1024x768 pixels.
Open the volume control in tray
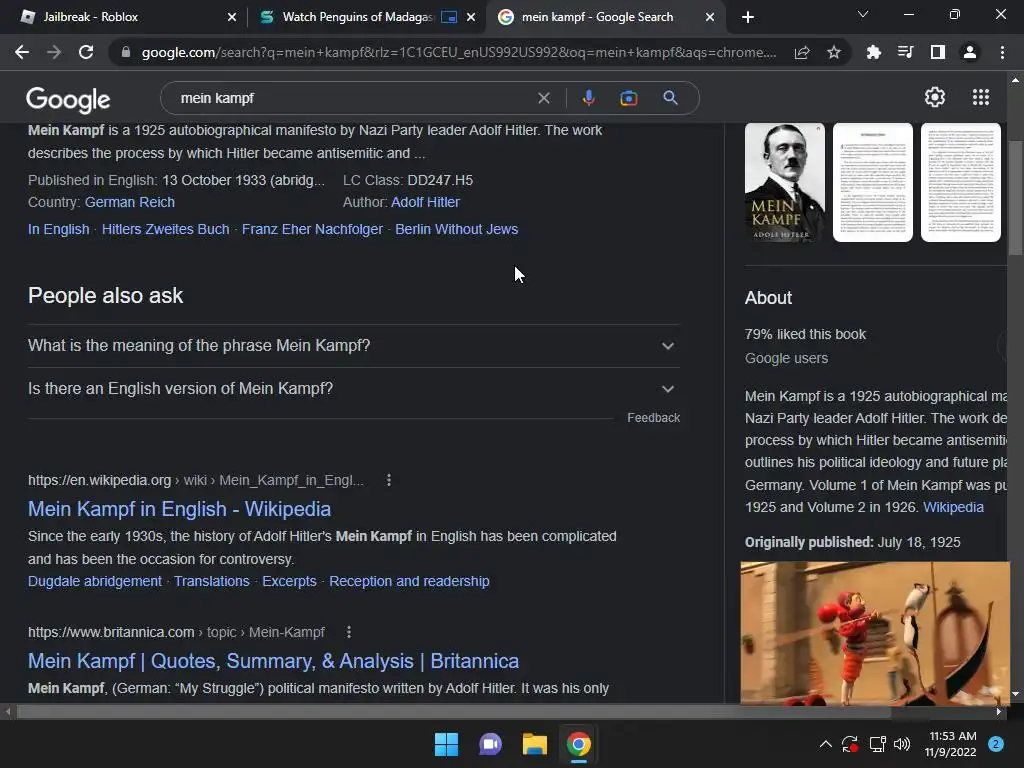[x=902, y=744]
